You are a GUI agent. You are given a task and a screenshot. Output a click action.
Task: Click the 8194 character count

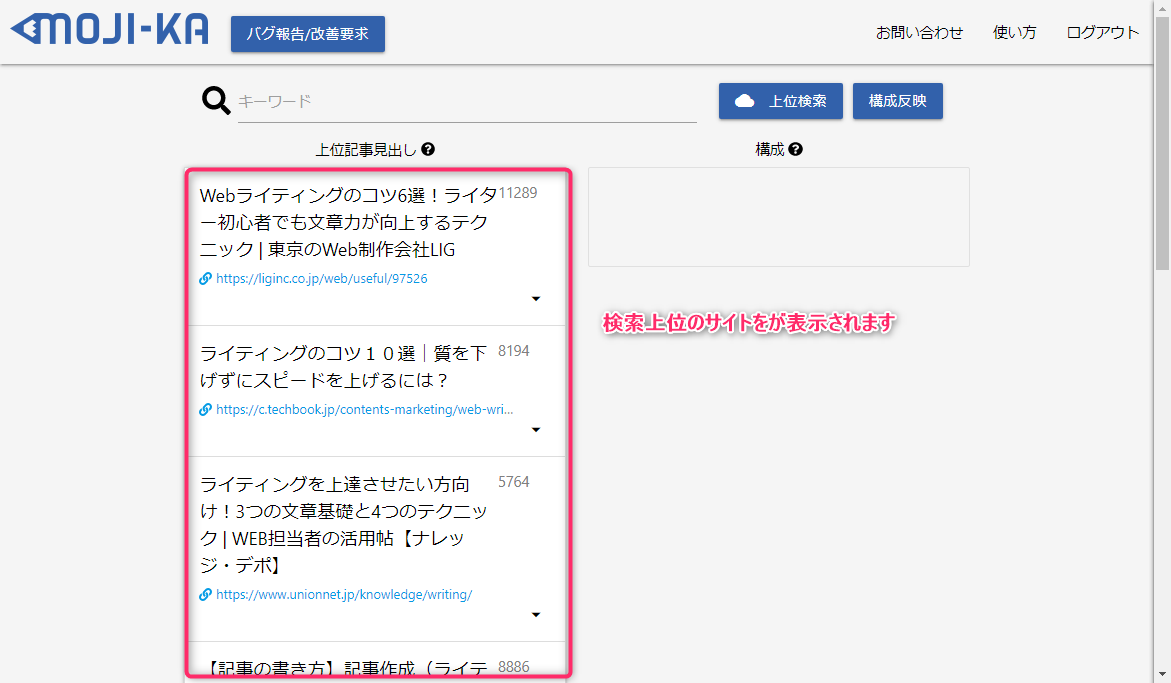(514, 351)
